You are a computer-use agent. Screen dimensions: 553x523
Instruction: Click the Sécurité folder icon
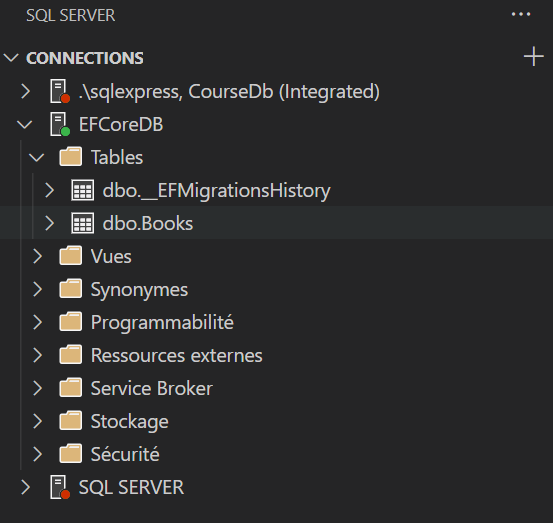coord(71,453)
